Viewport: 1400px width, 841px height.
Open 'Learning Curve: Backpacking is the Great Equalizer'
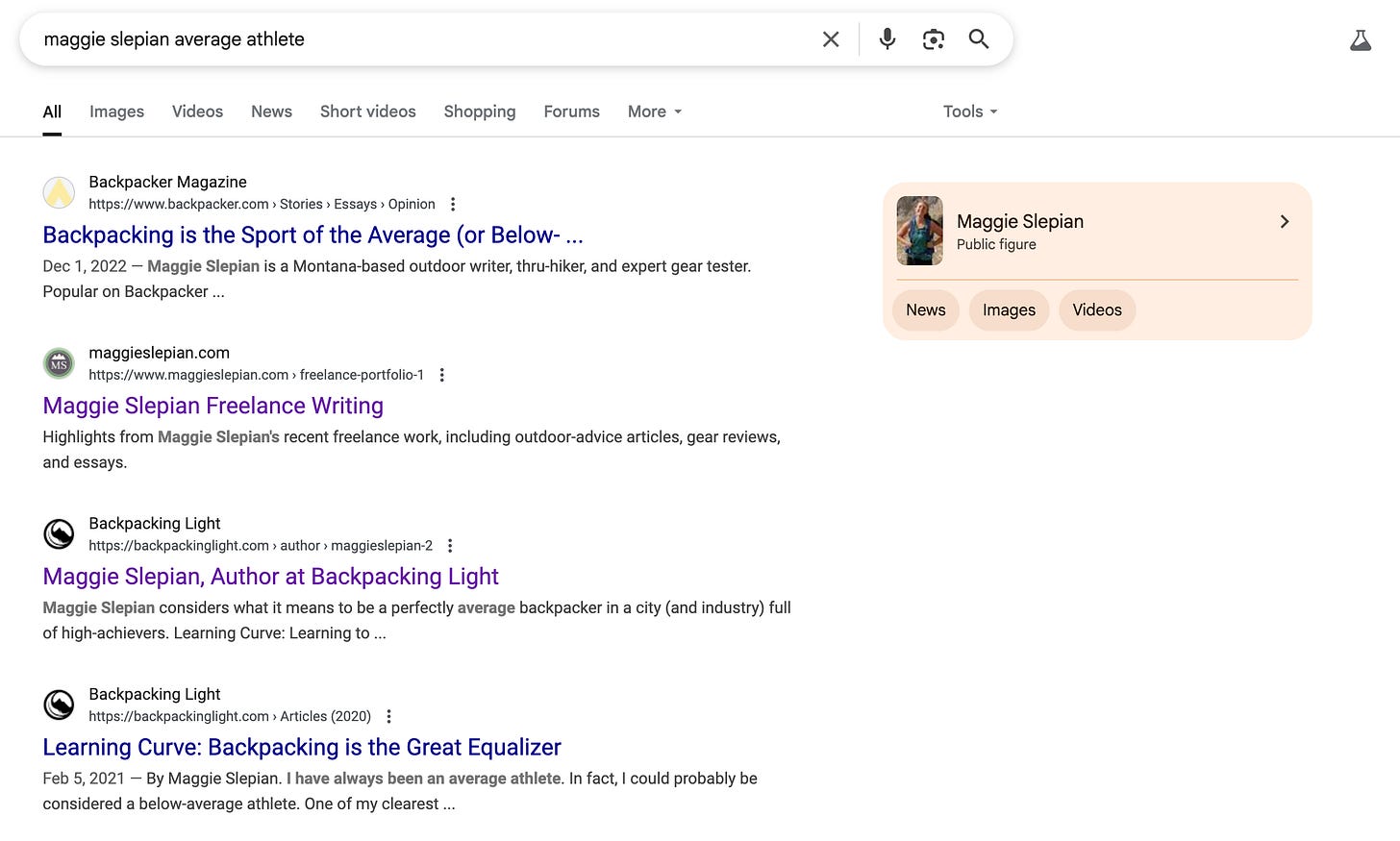[x=301, y=748]
